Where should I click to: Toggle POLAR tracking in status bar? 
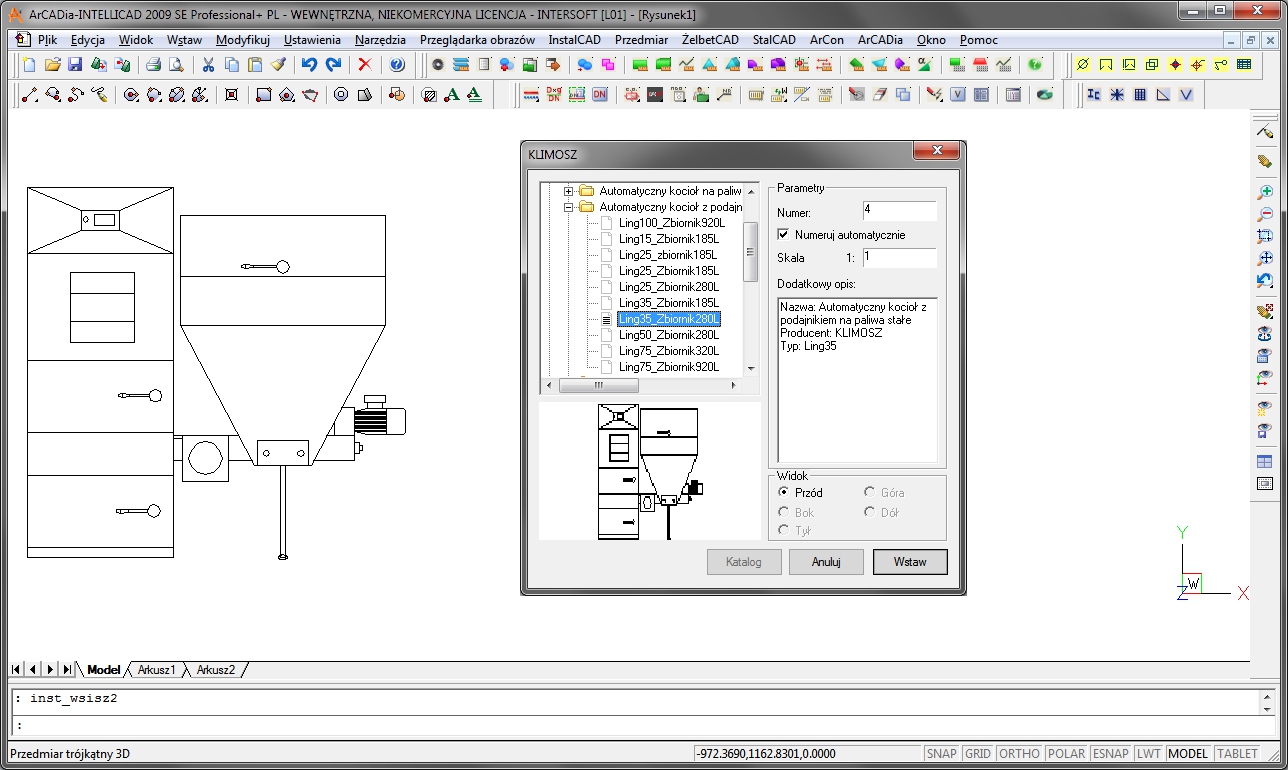pyautogui.click(x=1066, y=754)
